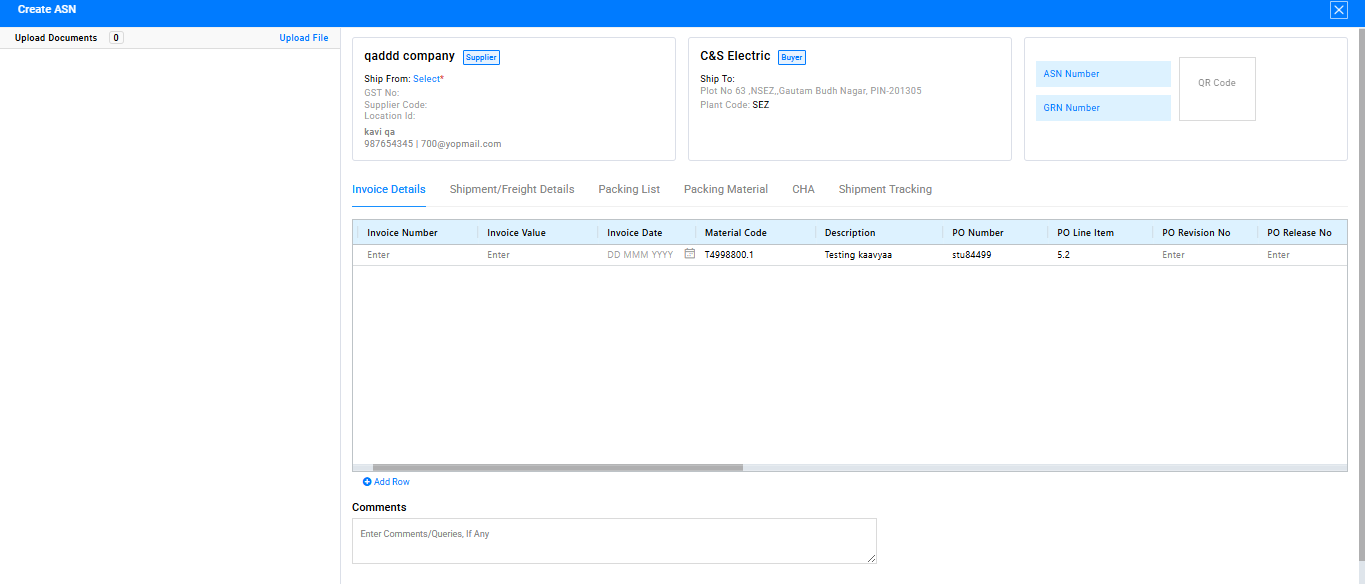The width and height of the screenshot is (1365, 584).
Task: Close the Create ASN dialog
Action: click(1338, 10)
